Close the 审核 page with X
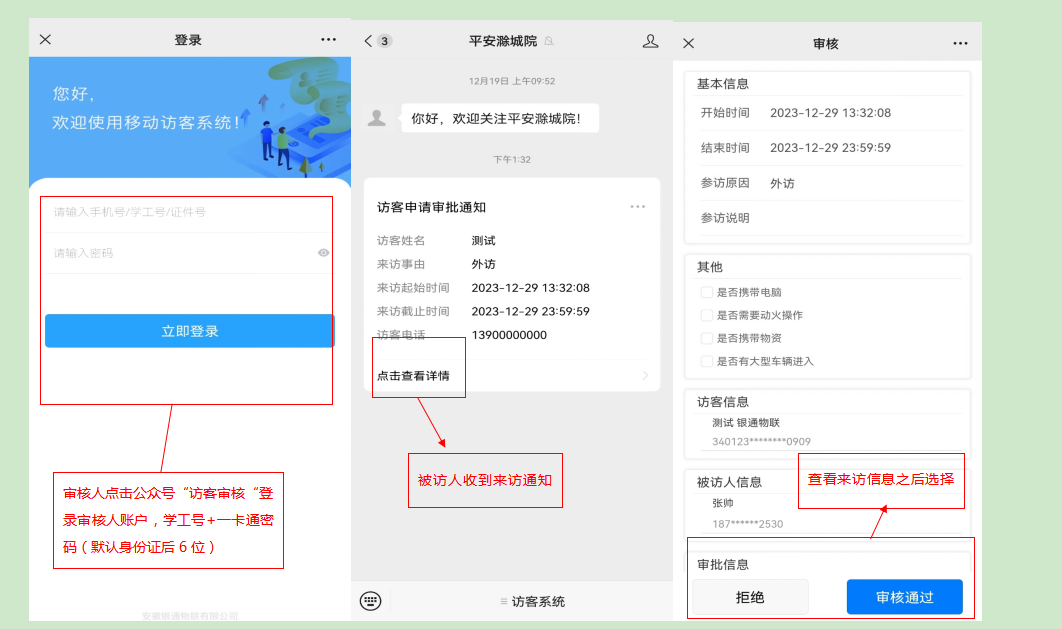The height and width of the screenshot is (629, 1062). [x=688, y=43]
